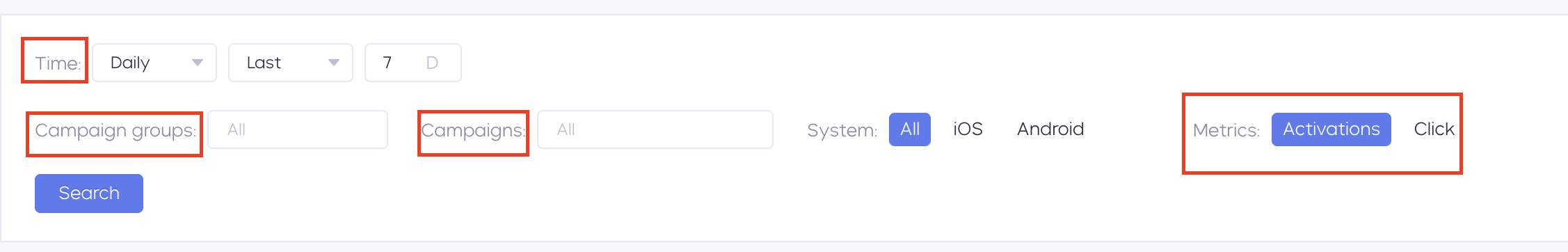Click the Time label

tap(58, 63)
